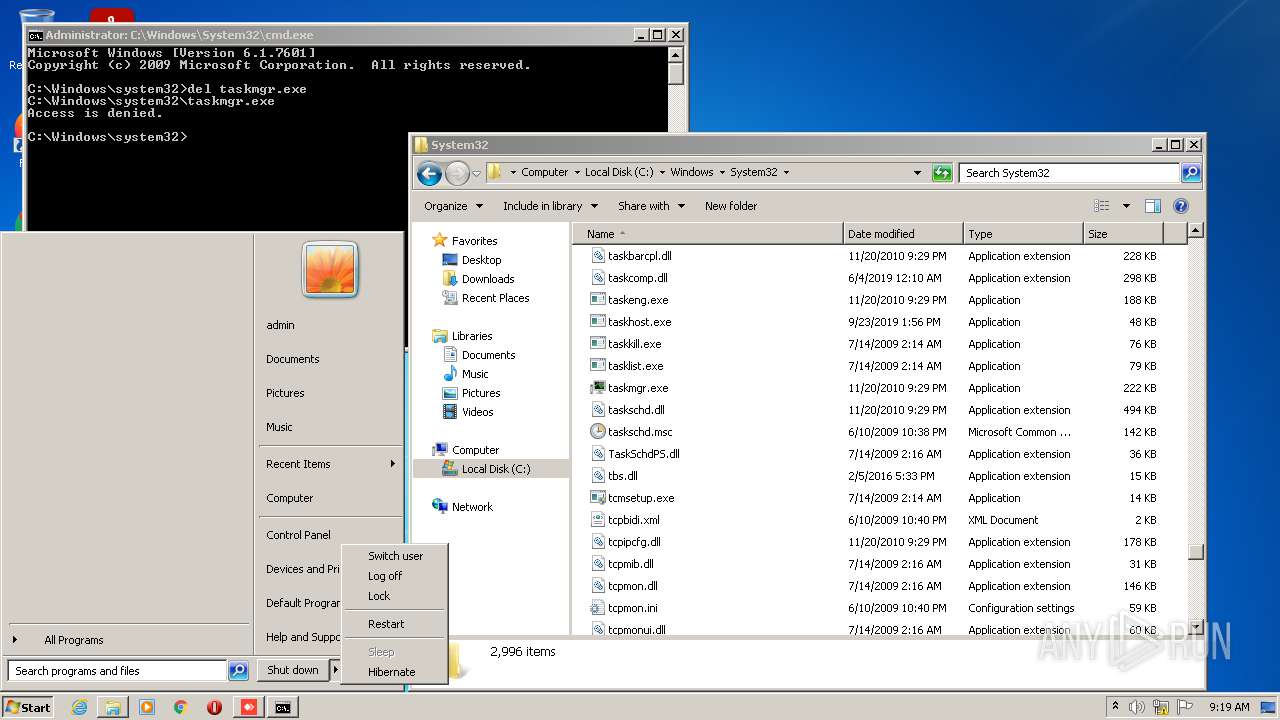This screenshot has width=1280, height=720.
Task: Open Internet Explorer from the taskbar
Action: pyautogui.click(x=80, y=707)
